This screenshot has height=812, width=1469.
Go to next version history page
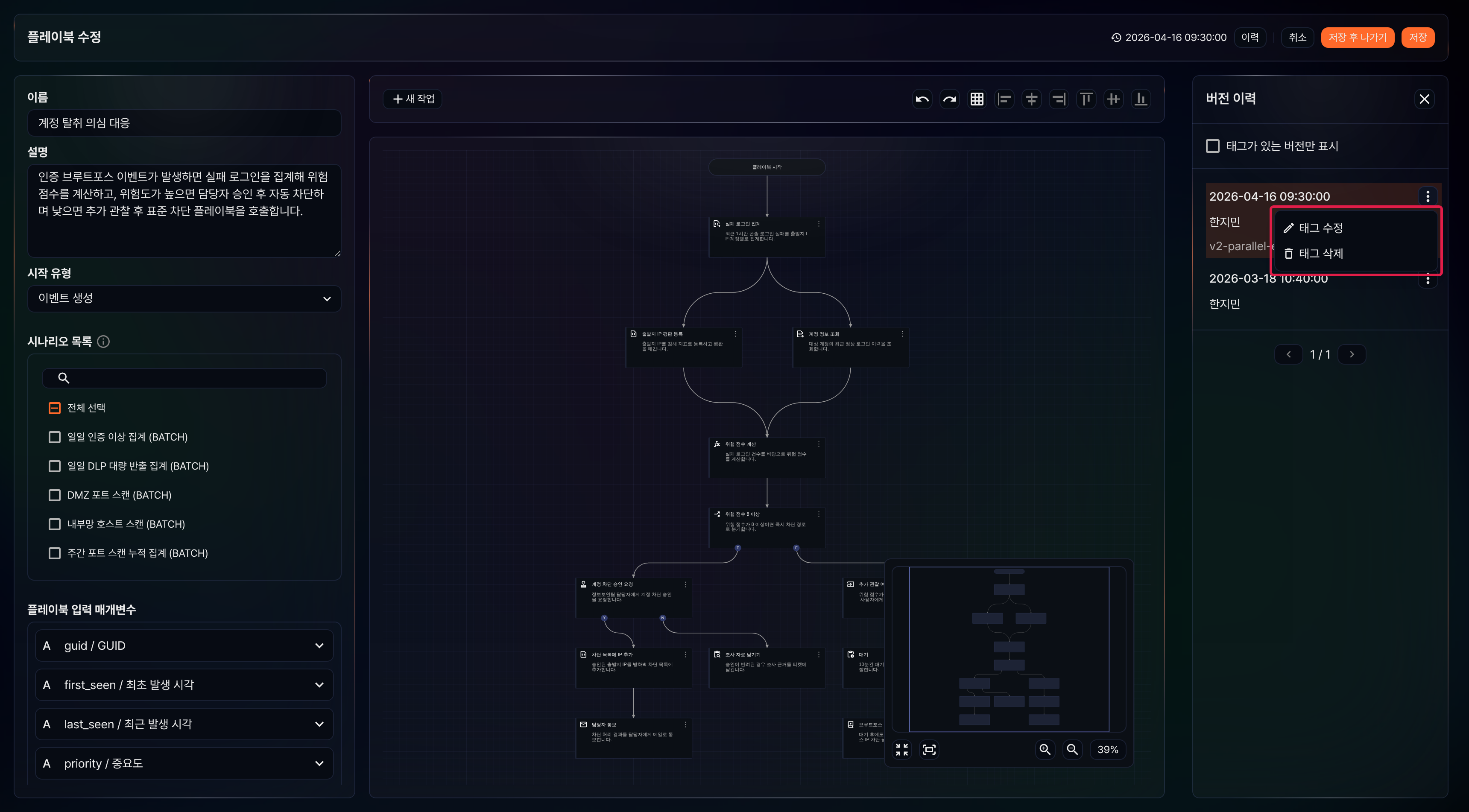(x=1351, y=354)
